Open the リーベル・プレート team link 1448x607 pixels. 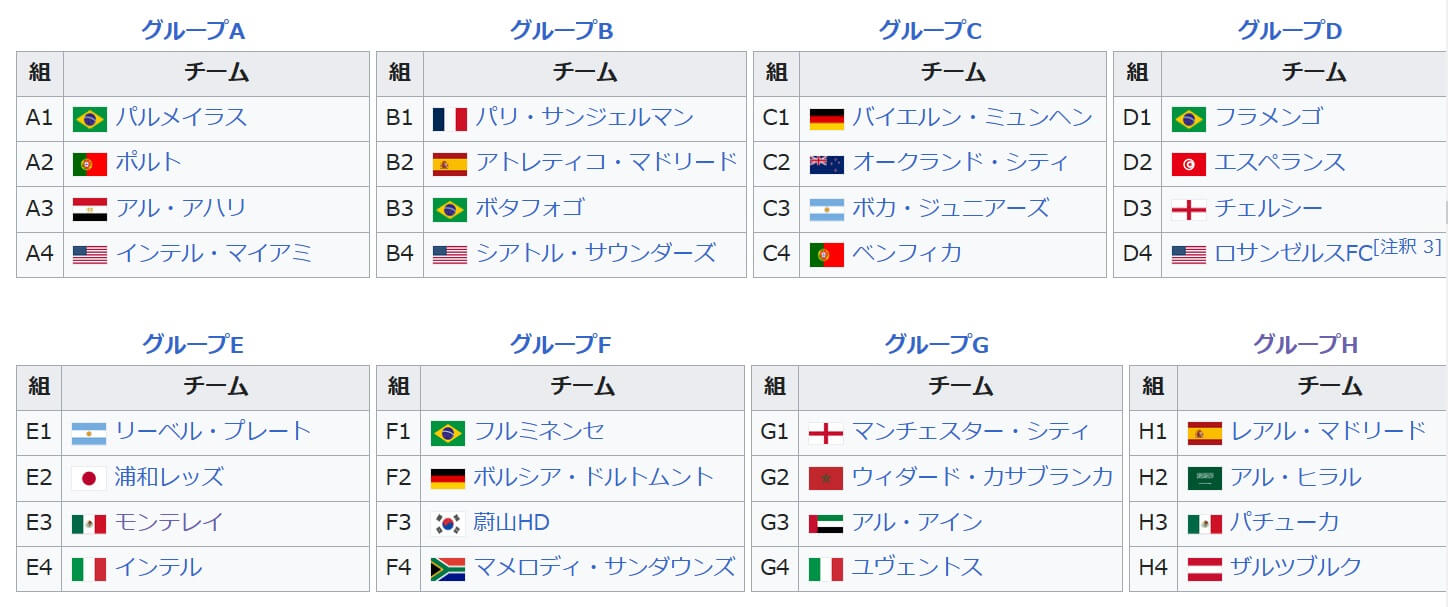(x=213, y=431)
